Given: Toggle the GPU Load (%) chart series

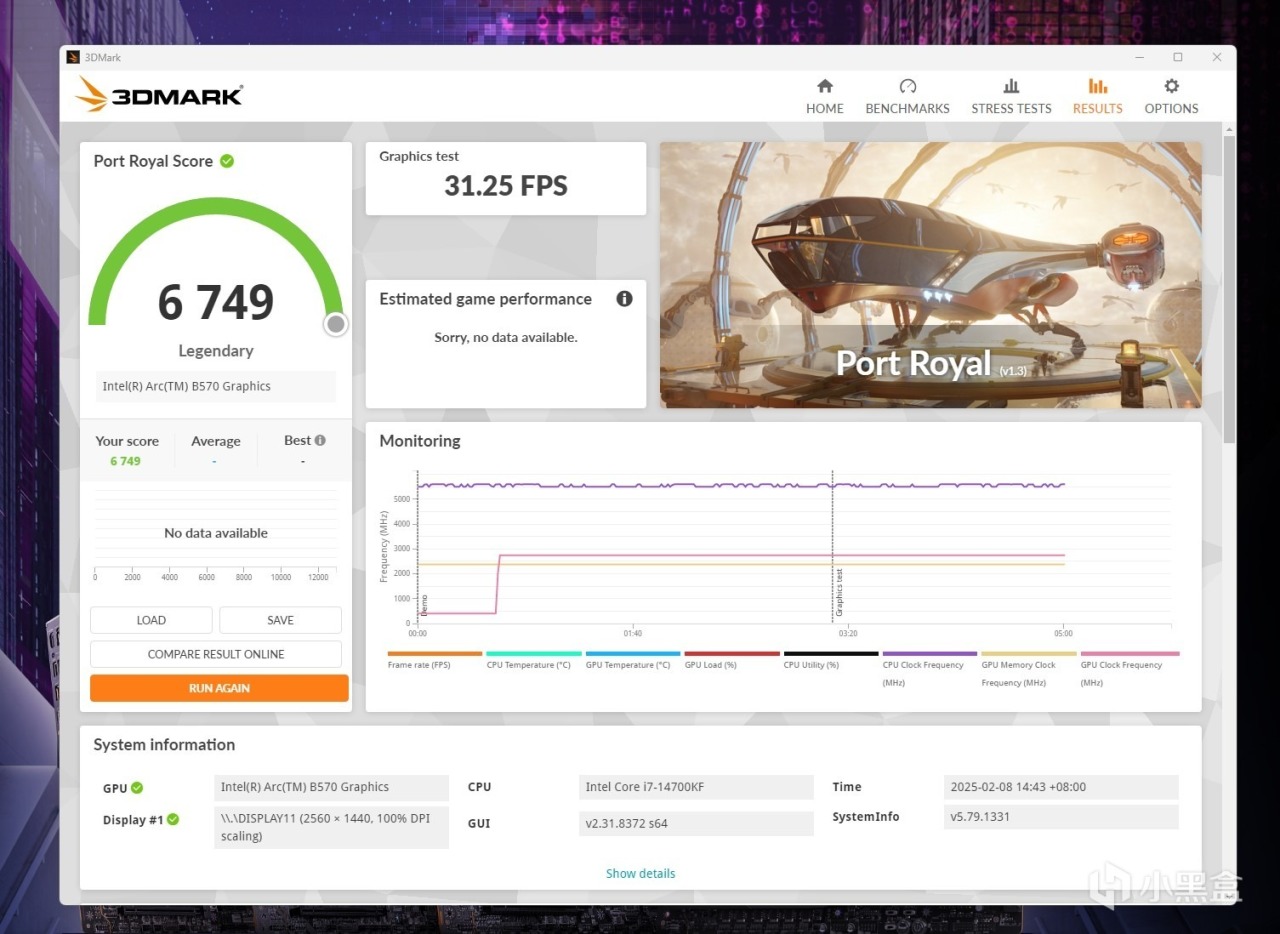Looking at the screenshot, I should pos(732,660).
